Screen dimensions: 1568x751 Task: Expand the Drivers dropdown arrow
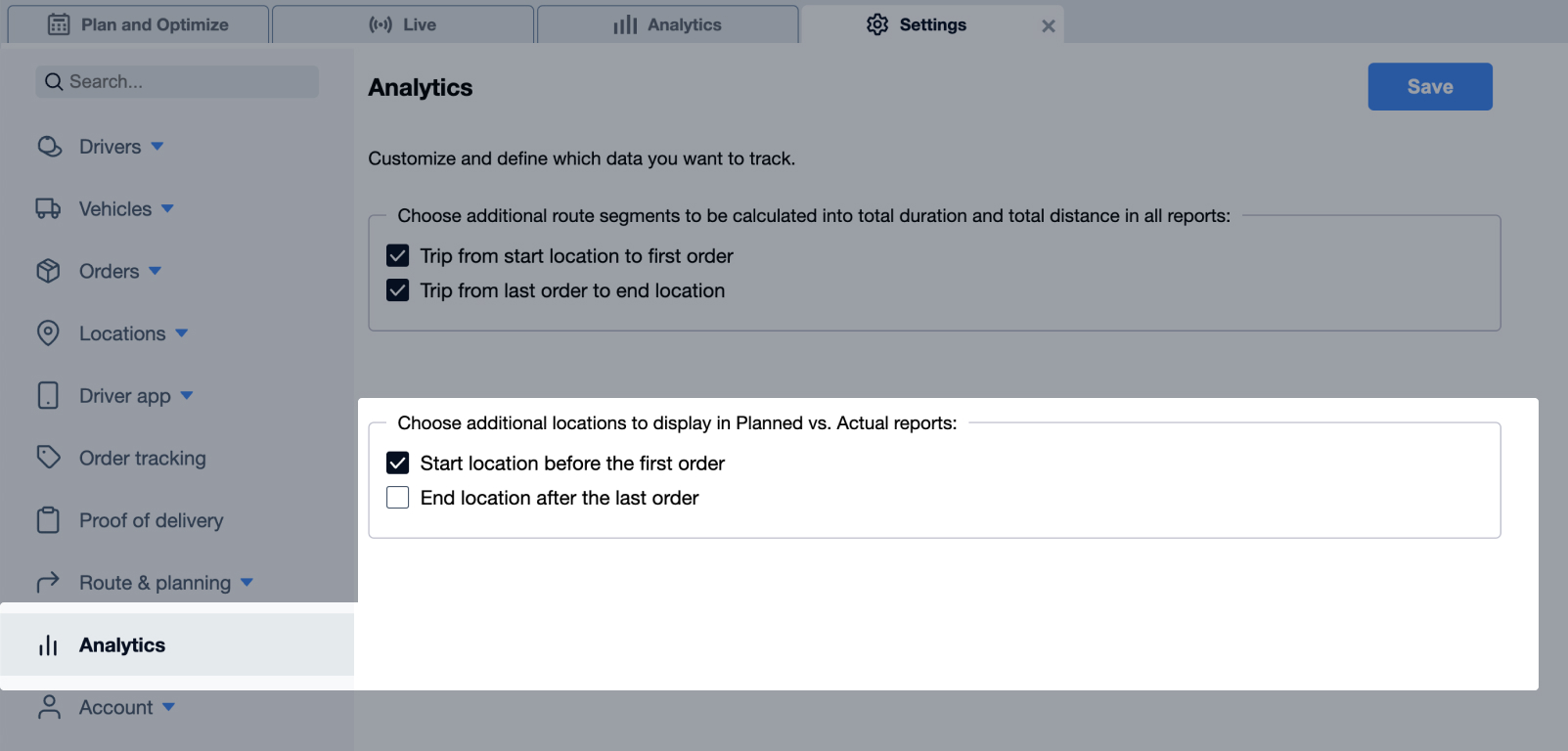(157, 147)
